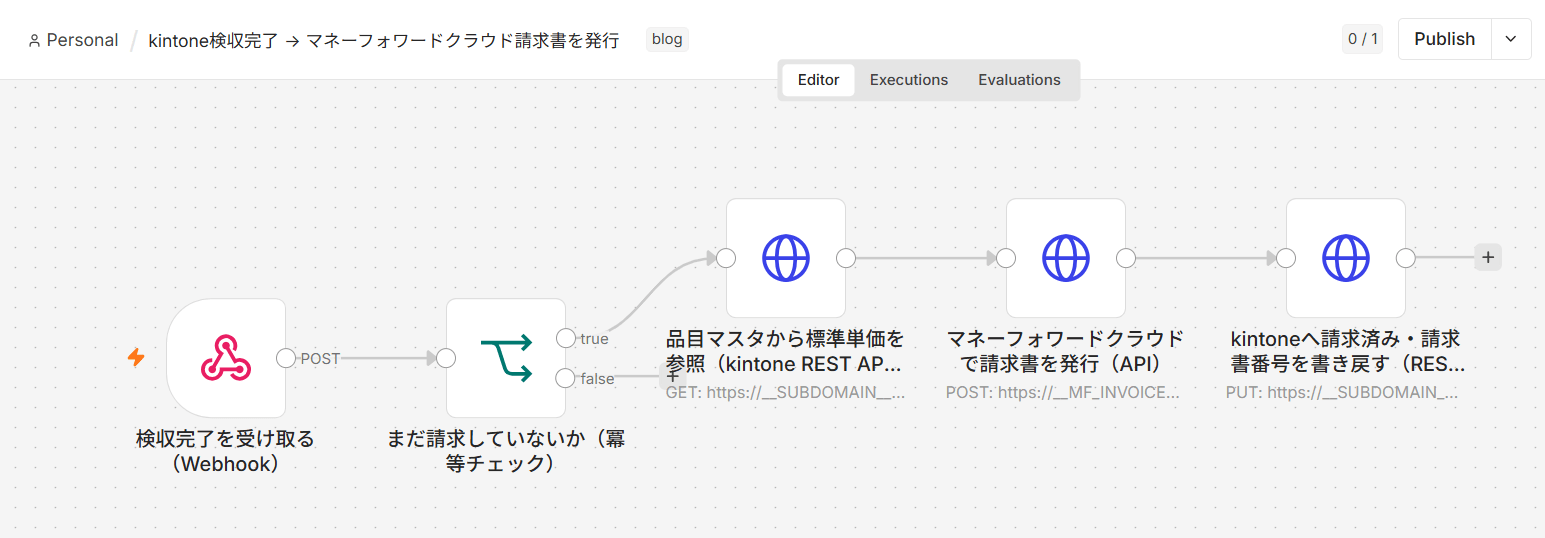Add a node after the kintone write-back node
This screenshot has height=538, width=1545.
(x=1488, y=258)
